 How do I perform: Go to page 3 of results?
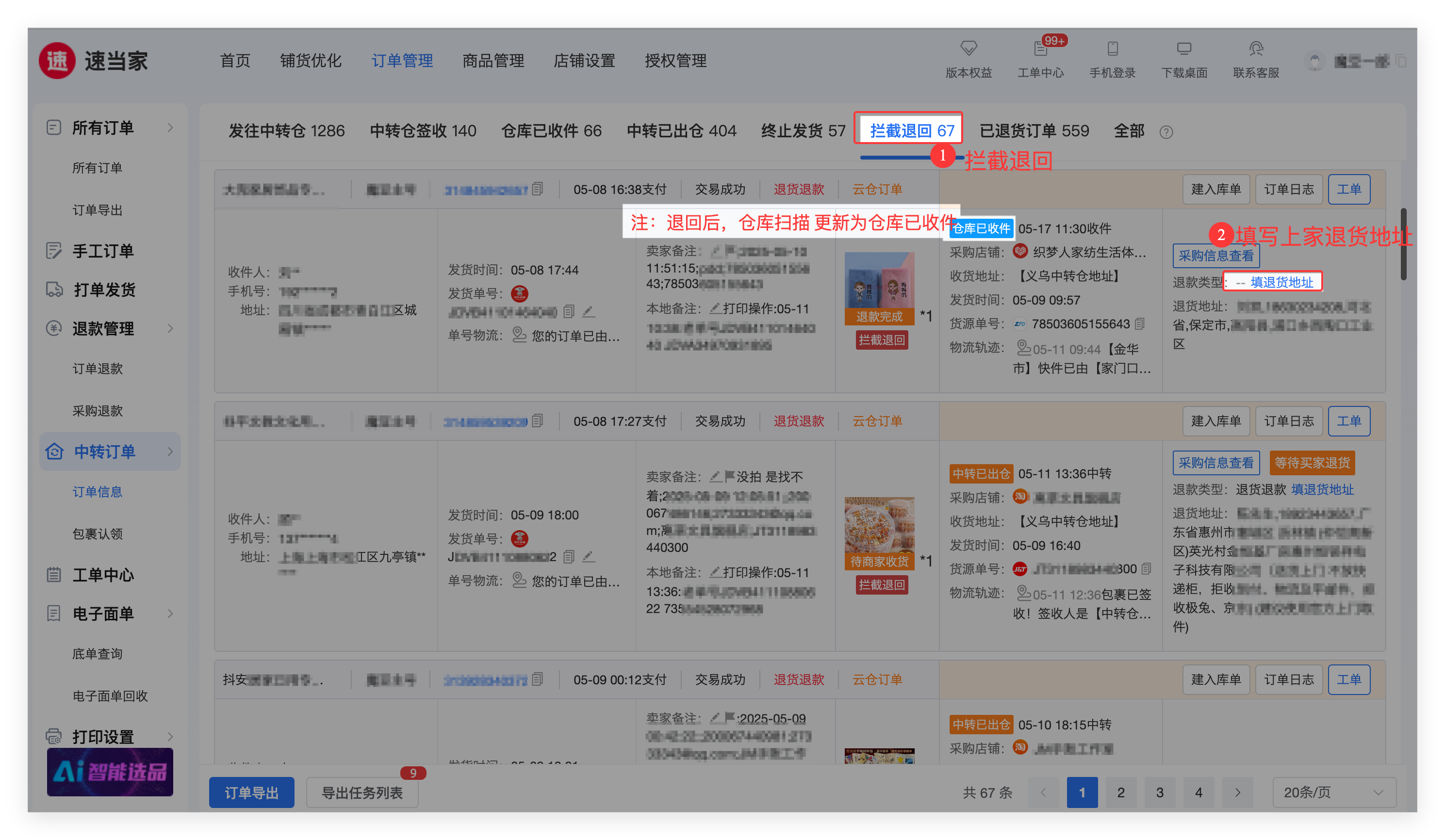click(x=1159, y=792)
